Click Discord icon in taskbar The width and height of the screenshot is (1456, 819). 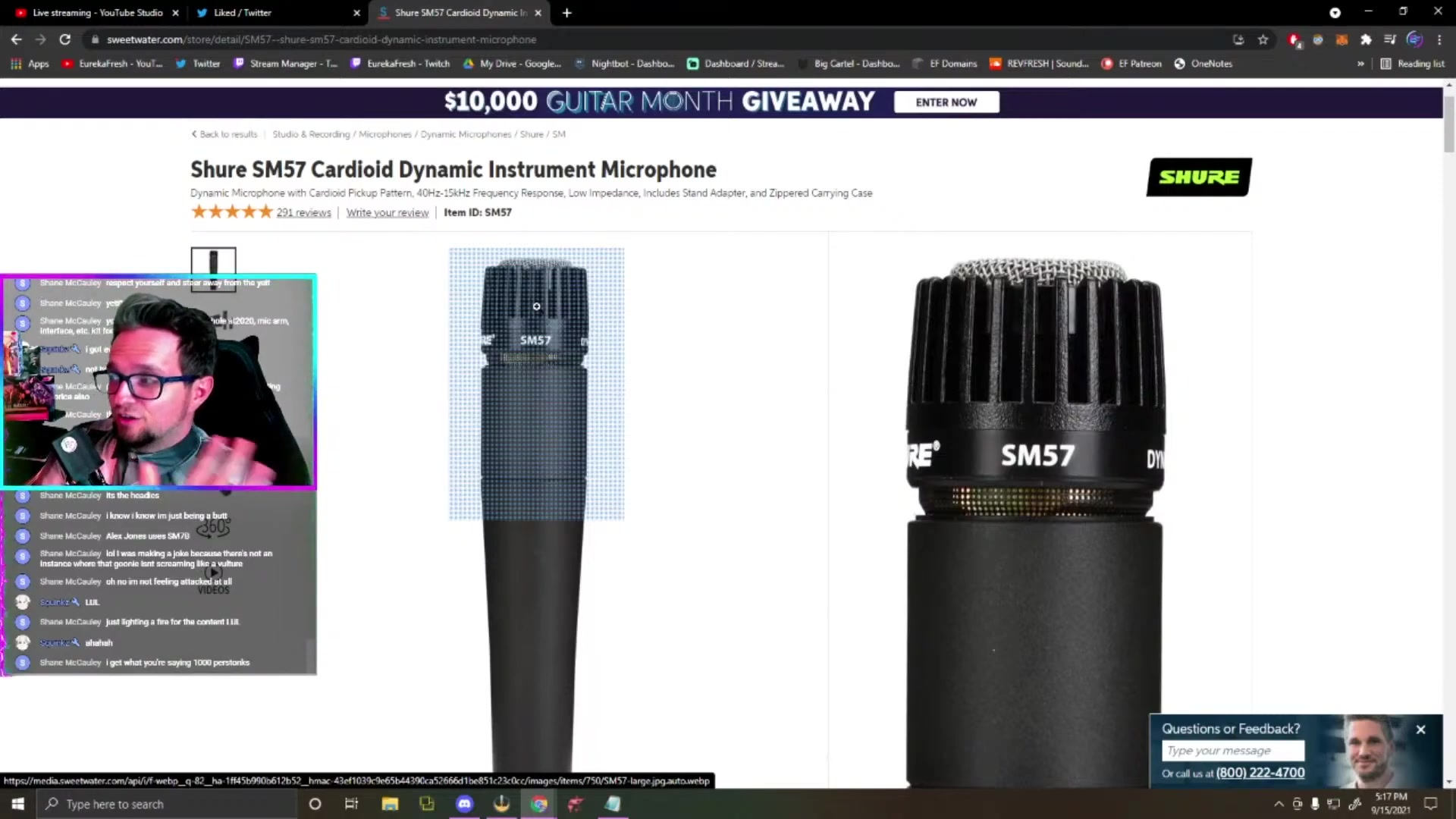[x=464, y=804]
